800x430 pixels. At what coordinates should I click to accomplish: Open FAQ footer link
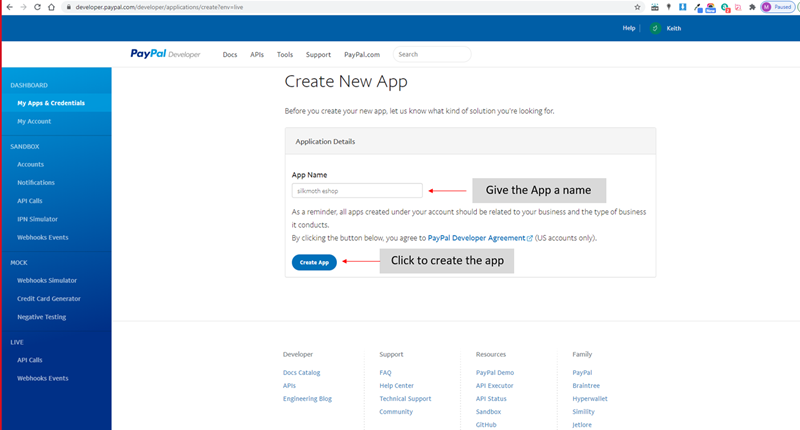[385, 373]
